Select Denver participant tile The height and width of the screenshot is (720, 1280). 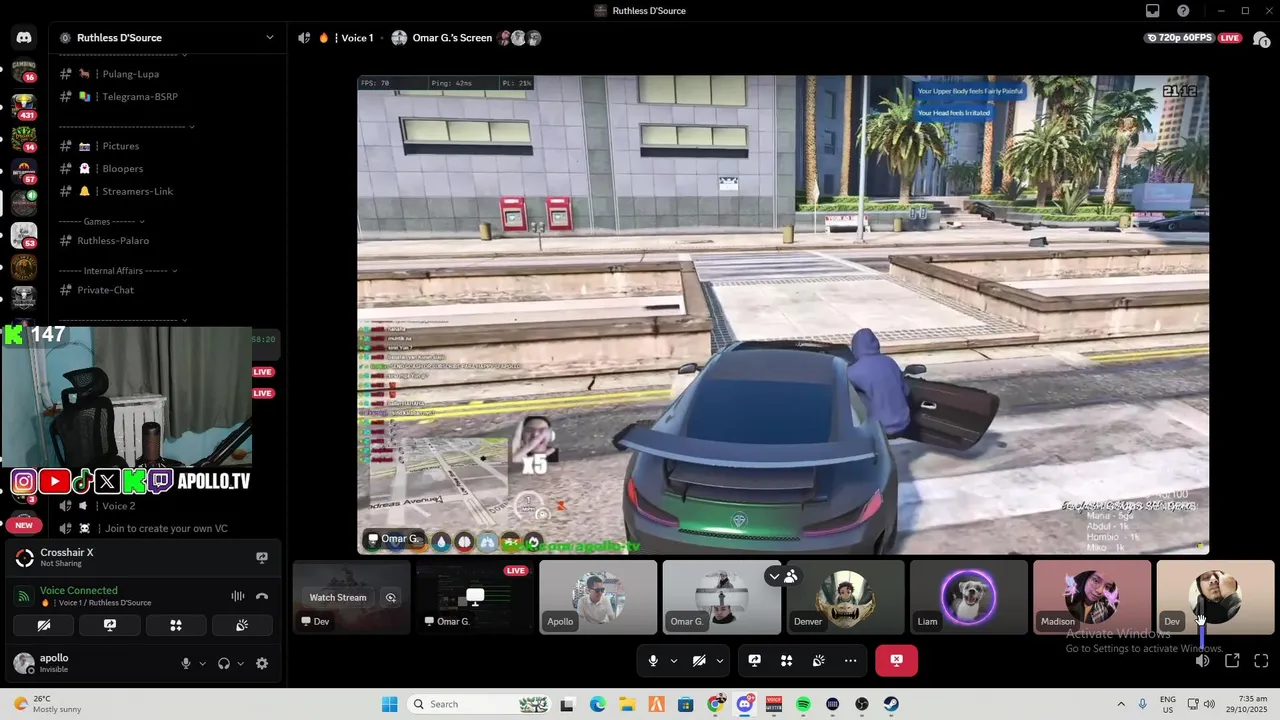click(x=845, y=597)
